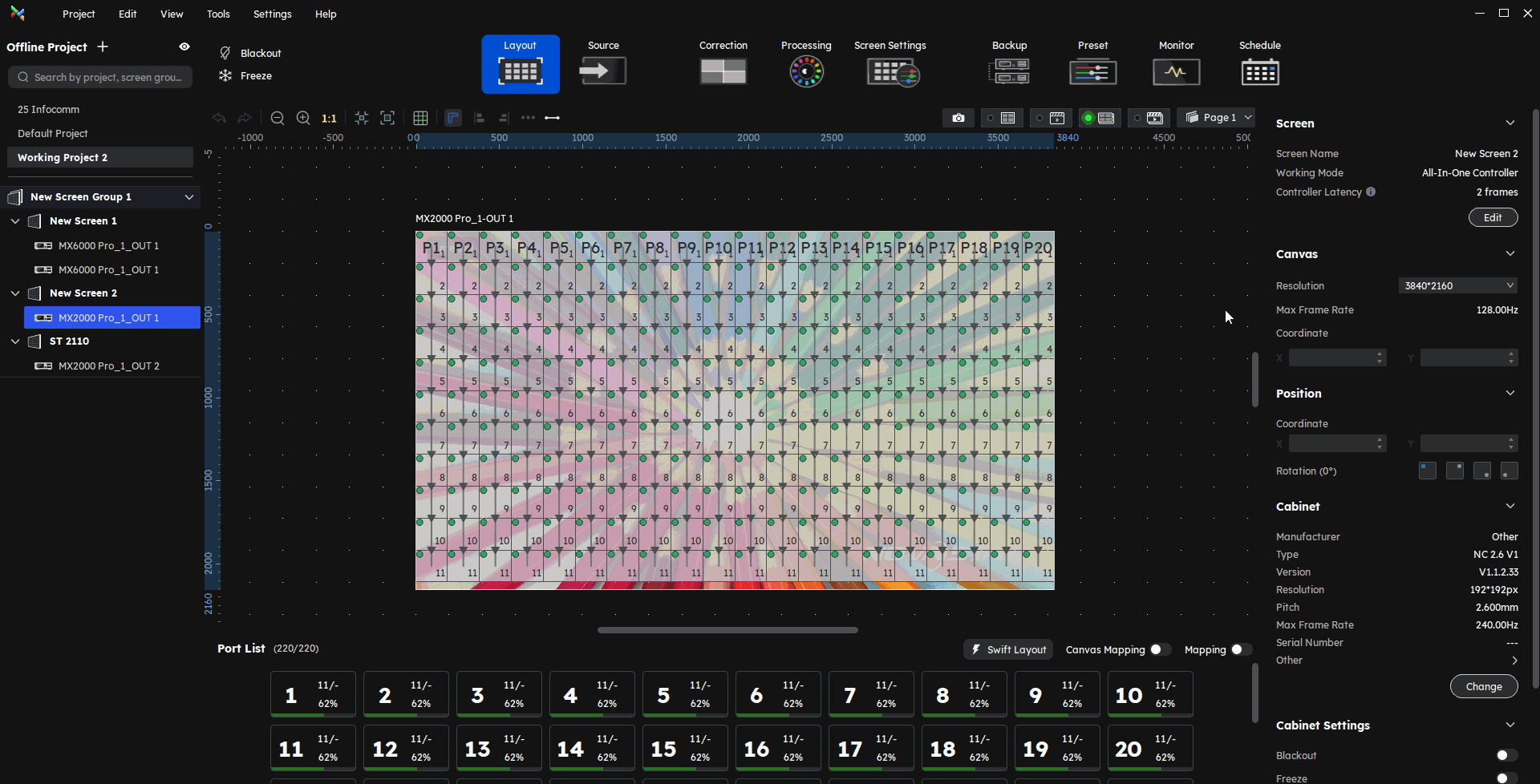Turn on the Mapping toggle
This screenshot has width=1540, height=784.
coord(1241,649)
